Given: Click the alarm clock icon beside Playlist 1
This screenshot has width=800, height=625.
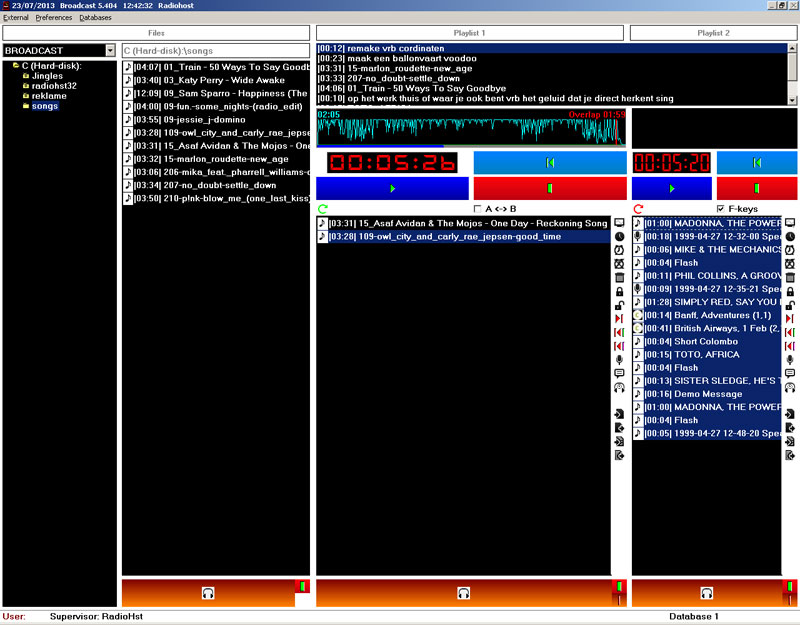Looking at the screenshot, I should (619, 250).
